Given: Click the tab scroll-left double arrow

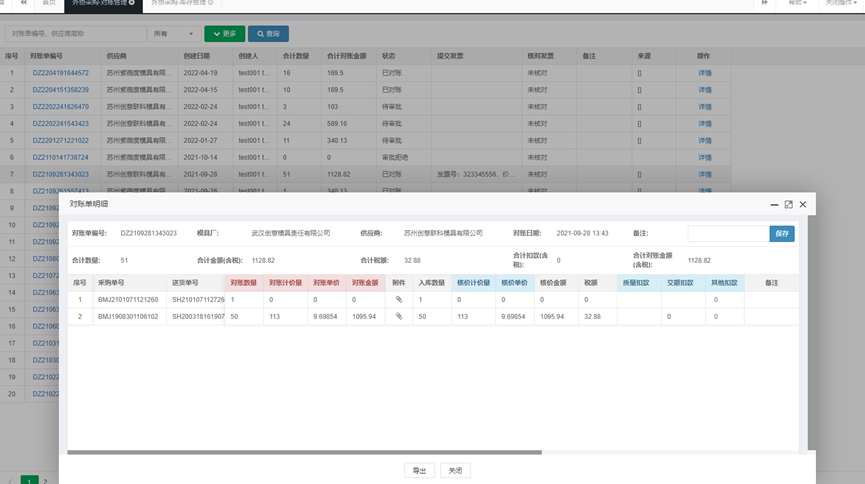Looking at the screenshot, I should point(24,4).
